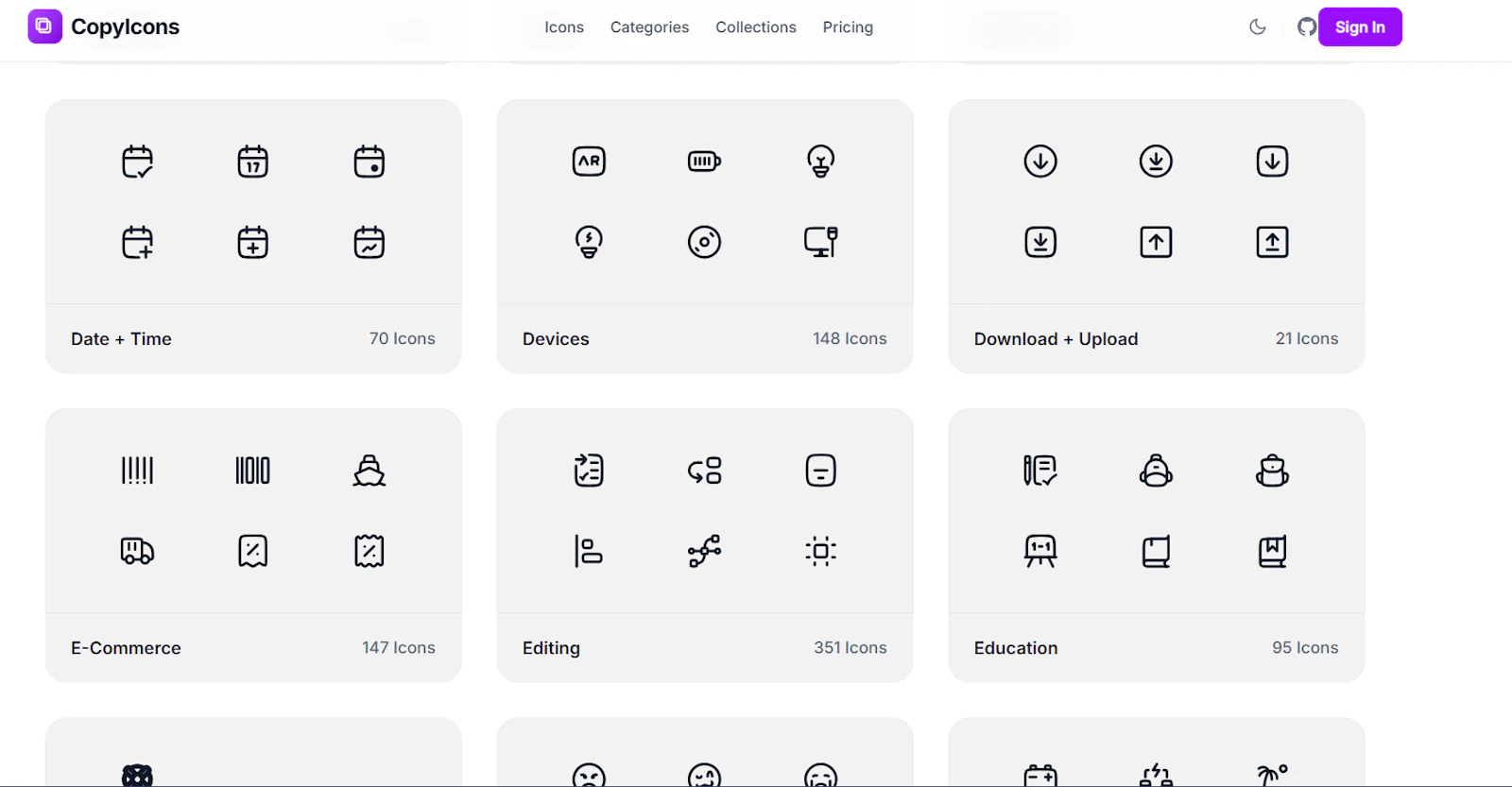Click the '351 Icons' count label
This screenshot has height=787, width=1512.
(x=850, y=647)
